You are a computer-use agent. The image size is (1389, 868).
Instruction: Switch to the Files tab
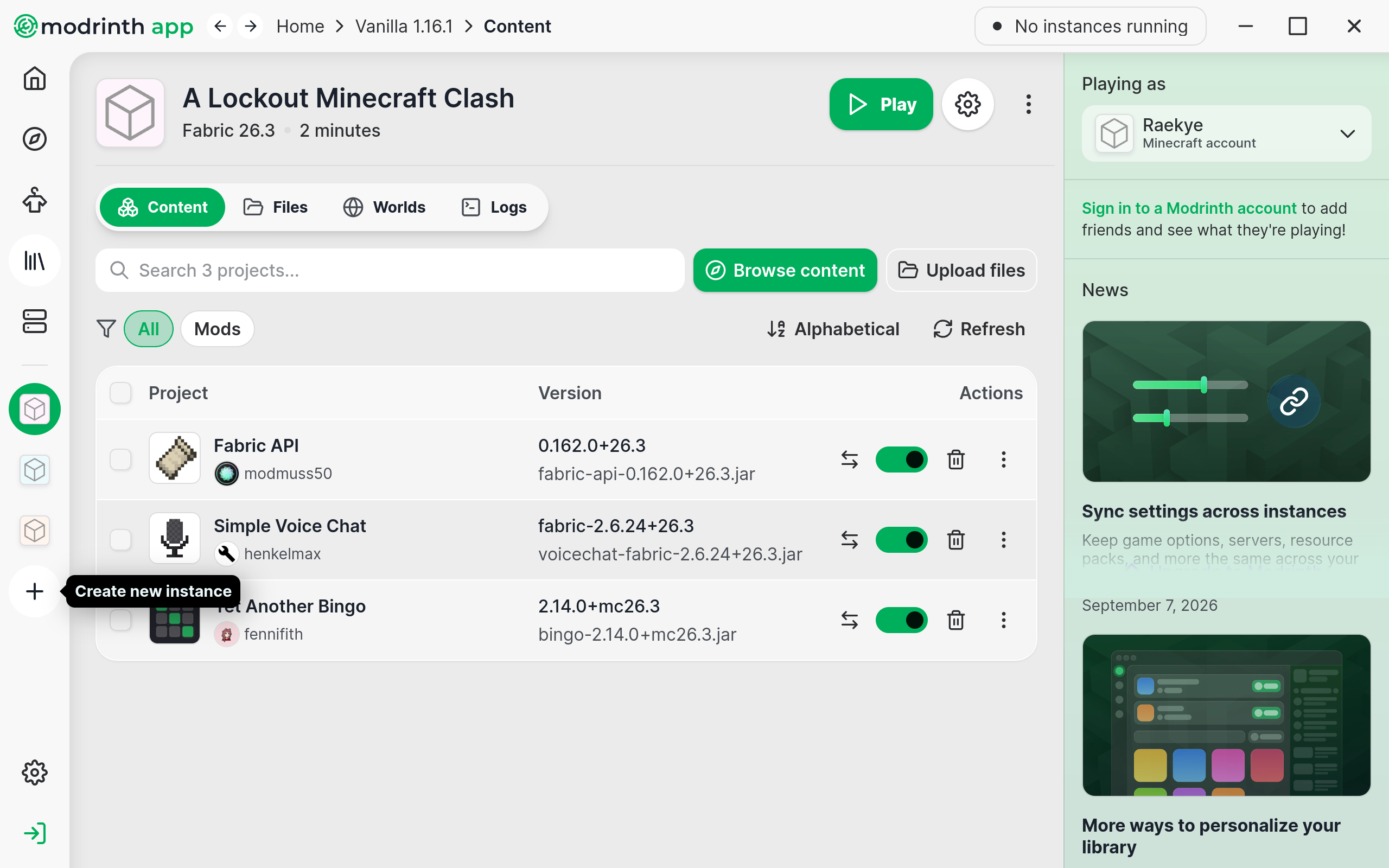276,207
